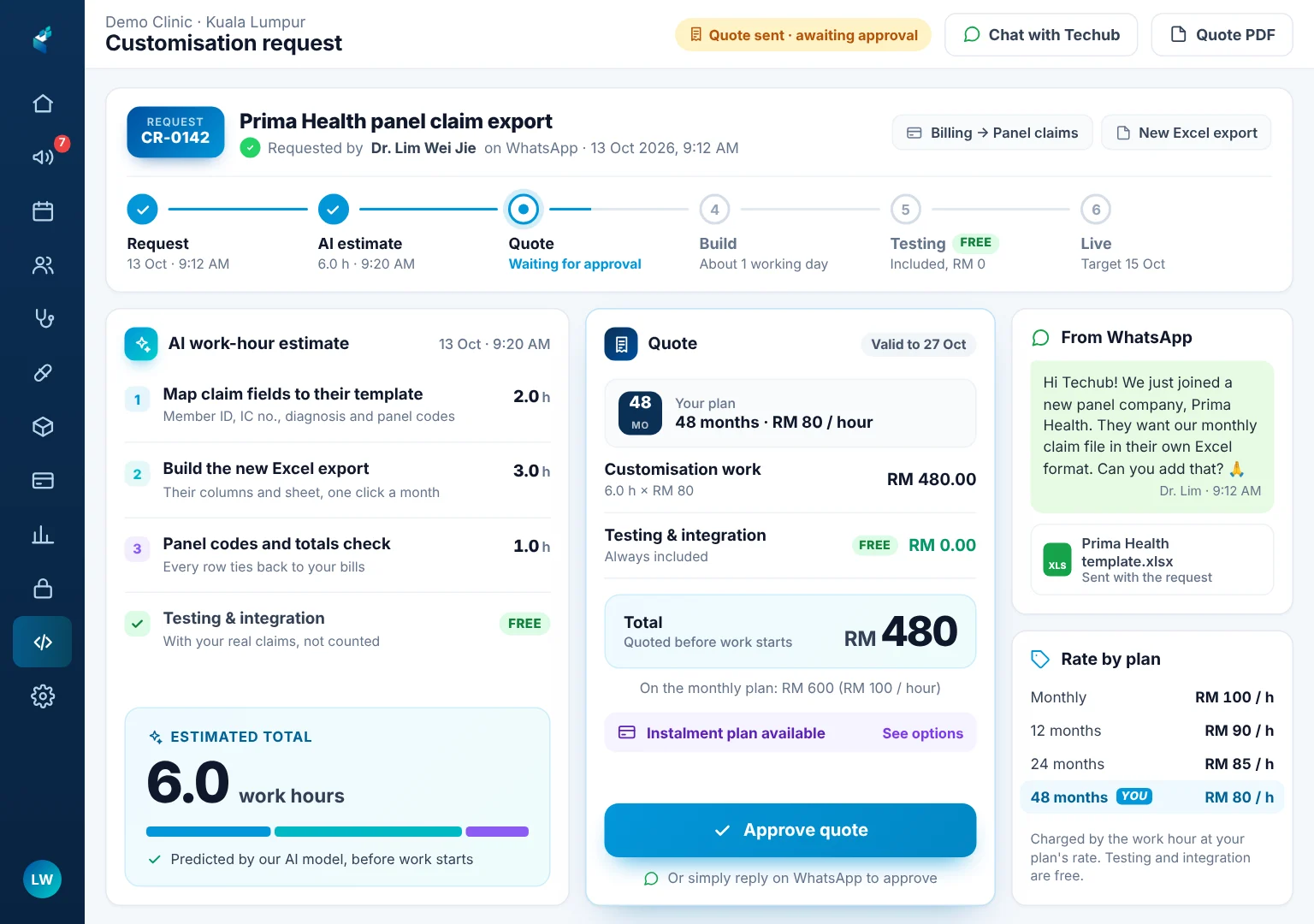Select step 5 Testing in the progress tracker
The width and height of the screenshot is (1314, 924).
click(x=905, y=210)
